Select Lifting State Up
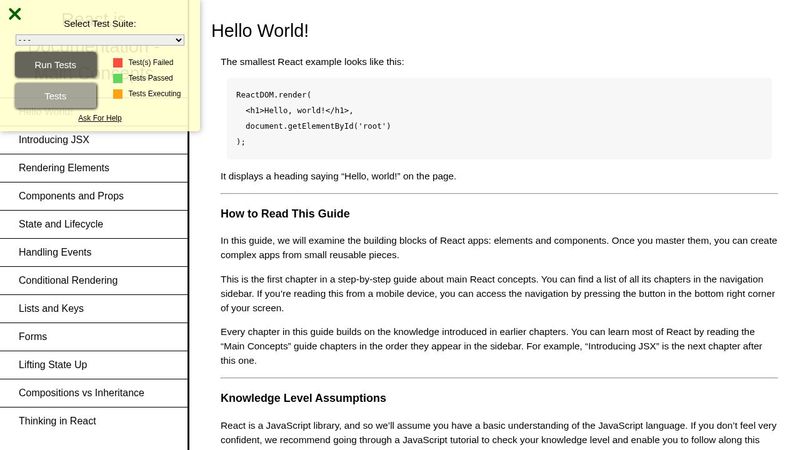 point(94,364)
